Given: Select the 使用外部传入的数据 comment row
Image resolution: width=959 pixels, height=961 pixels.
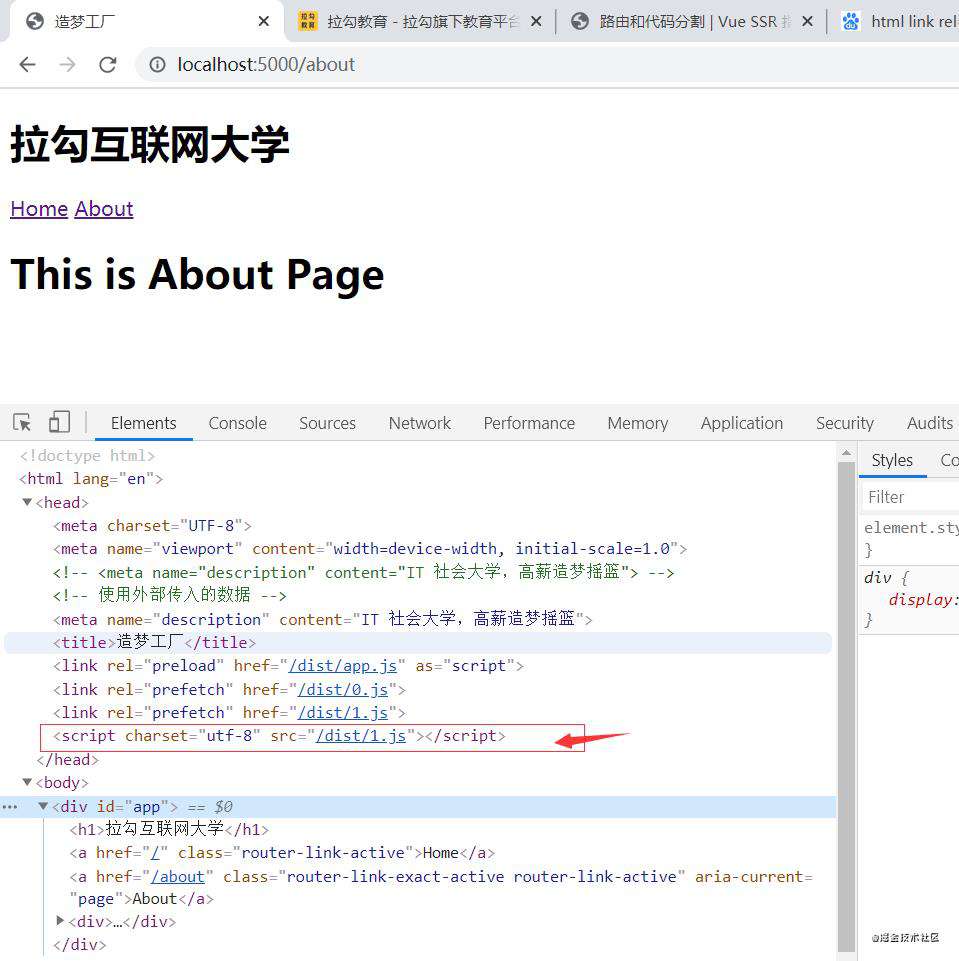Looking at the screenshot, I should coord(169,595).
